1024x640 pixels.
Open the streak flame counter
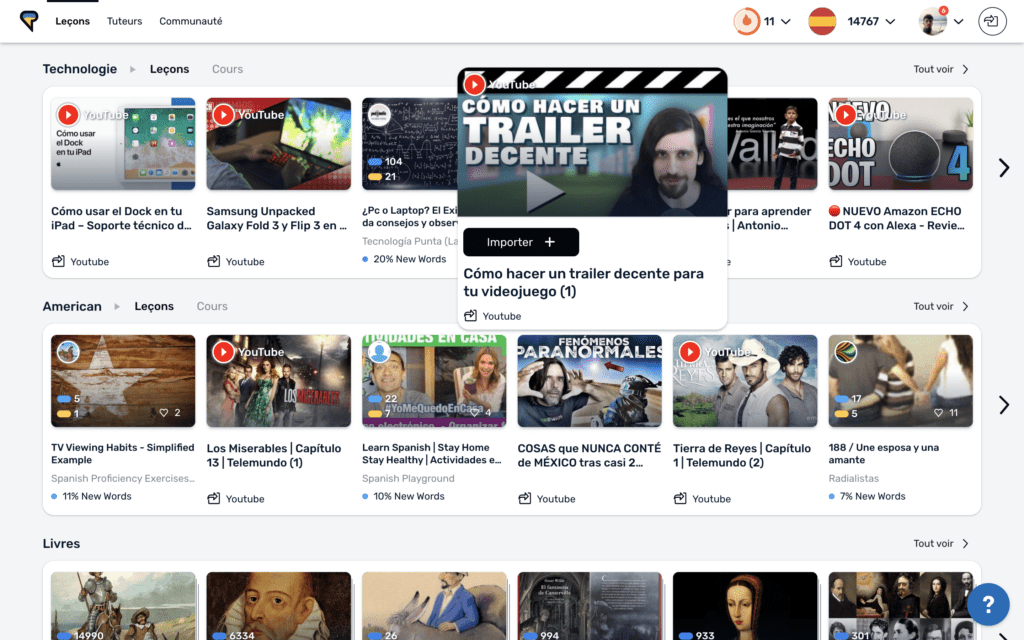pyautogui.click(x=746, y=21)
